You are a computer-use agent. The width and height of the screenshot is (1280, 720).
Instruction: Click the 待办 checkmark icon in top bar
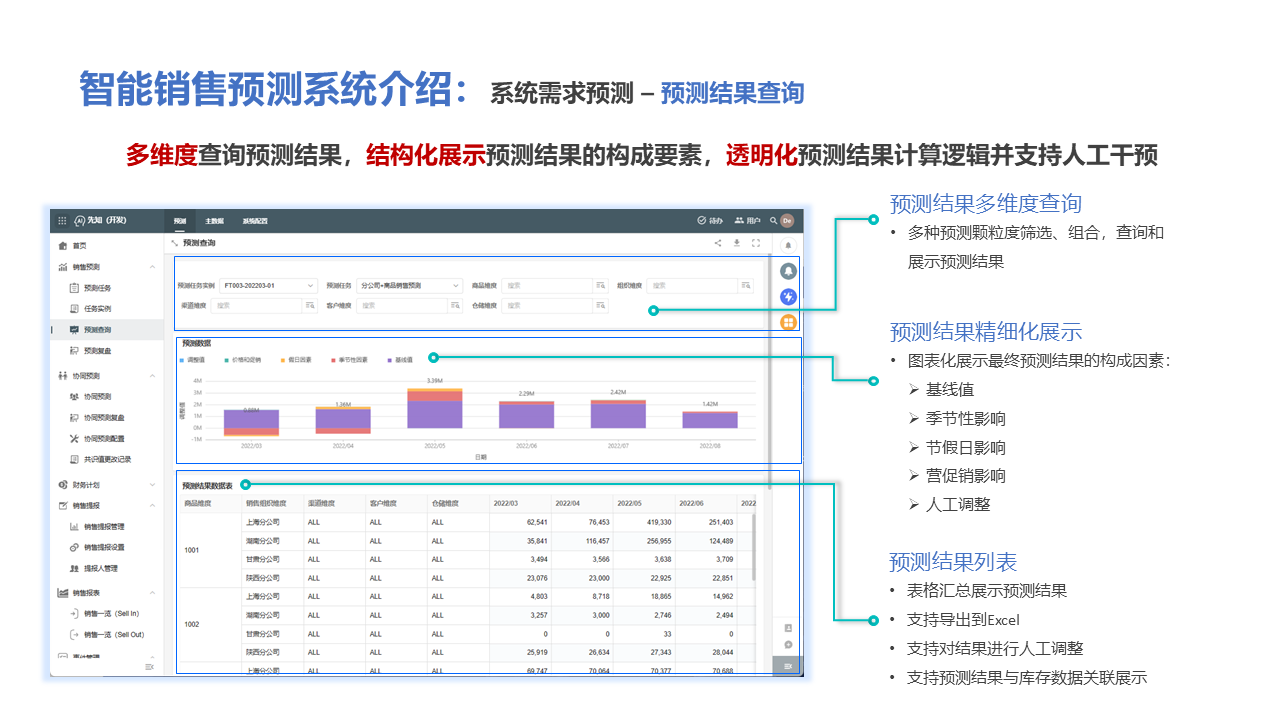(702, 220)
